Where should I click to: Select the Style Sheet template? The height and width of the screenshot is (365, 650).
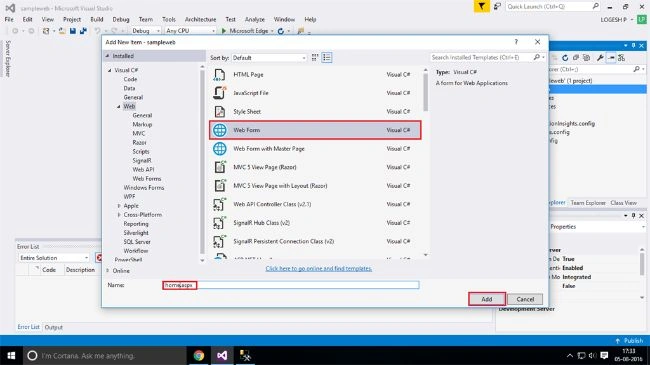(315, 112)
